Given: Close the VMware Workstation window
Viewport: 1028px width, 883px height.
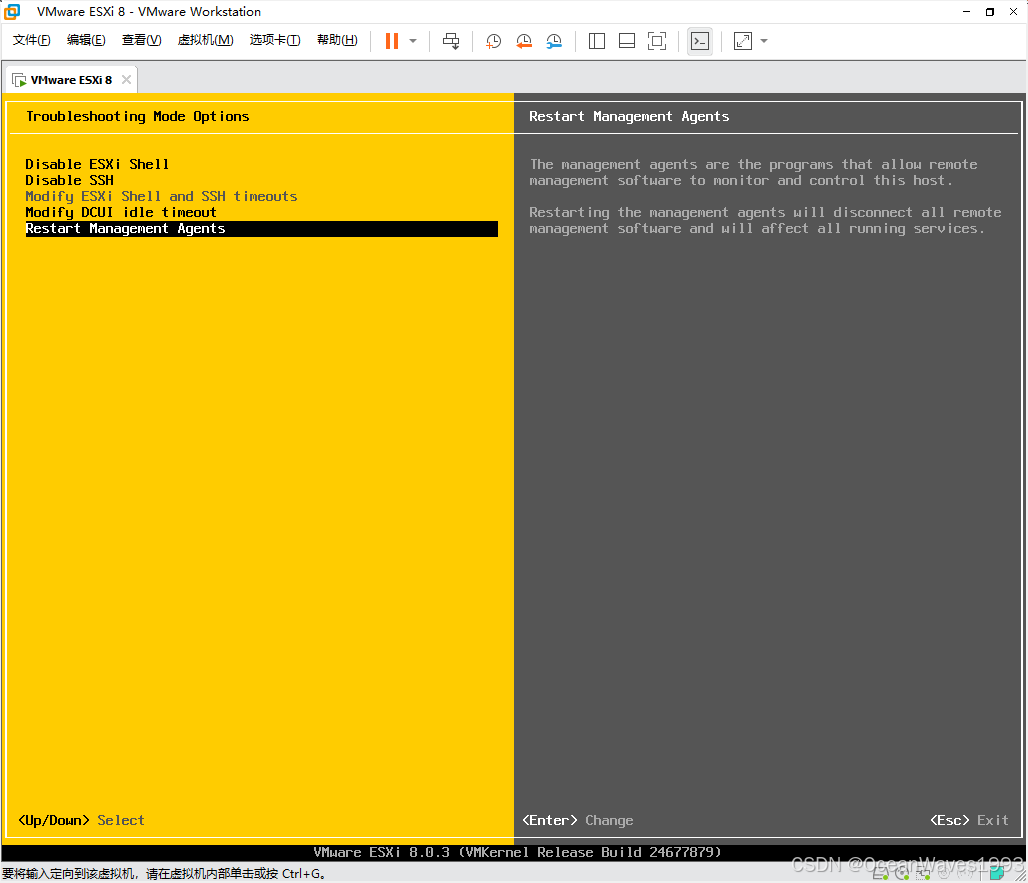Looking at the screenshot, I should click(1013, 12).
